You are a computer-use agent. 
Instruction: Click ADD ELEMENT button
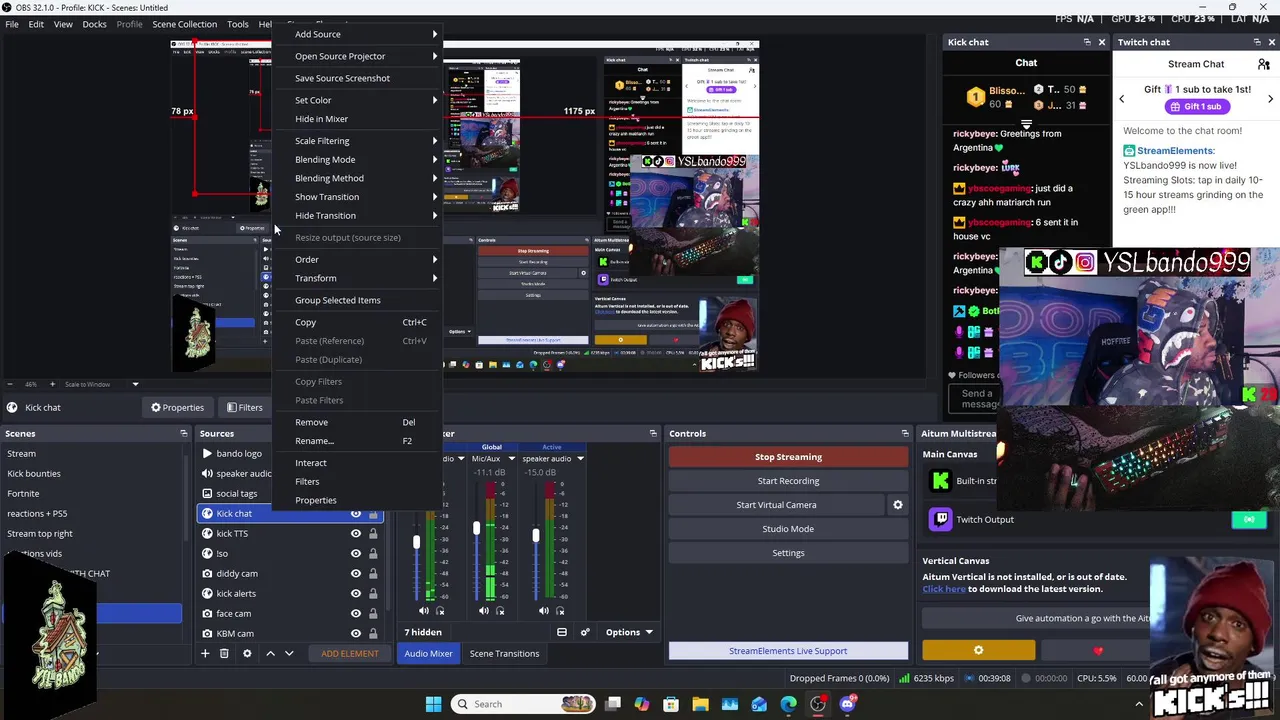click(350, 653)
